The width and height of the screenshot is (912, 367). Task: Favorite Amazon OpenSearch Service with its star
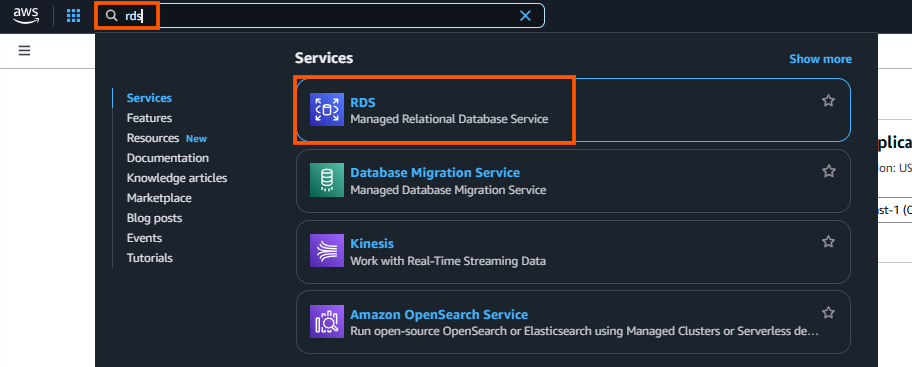point(828,312)
